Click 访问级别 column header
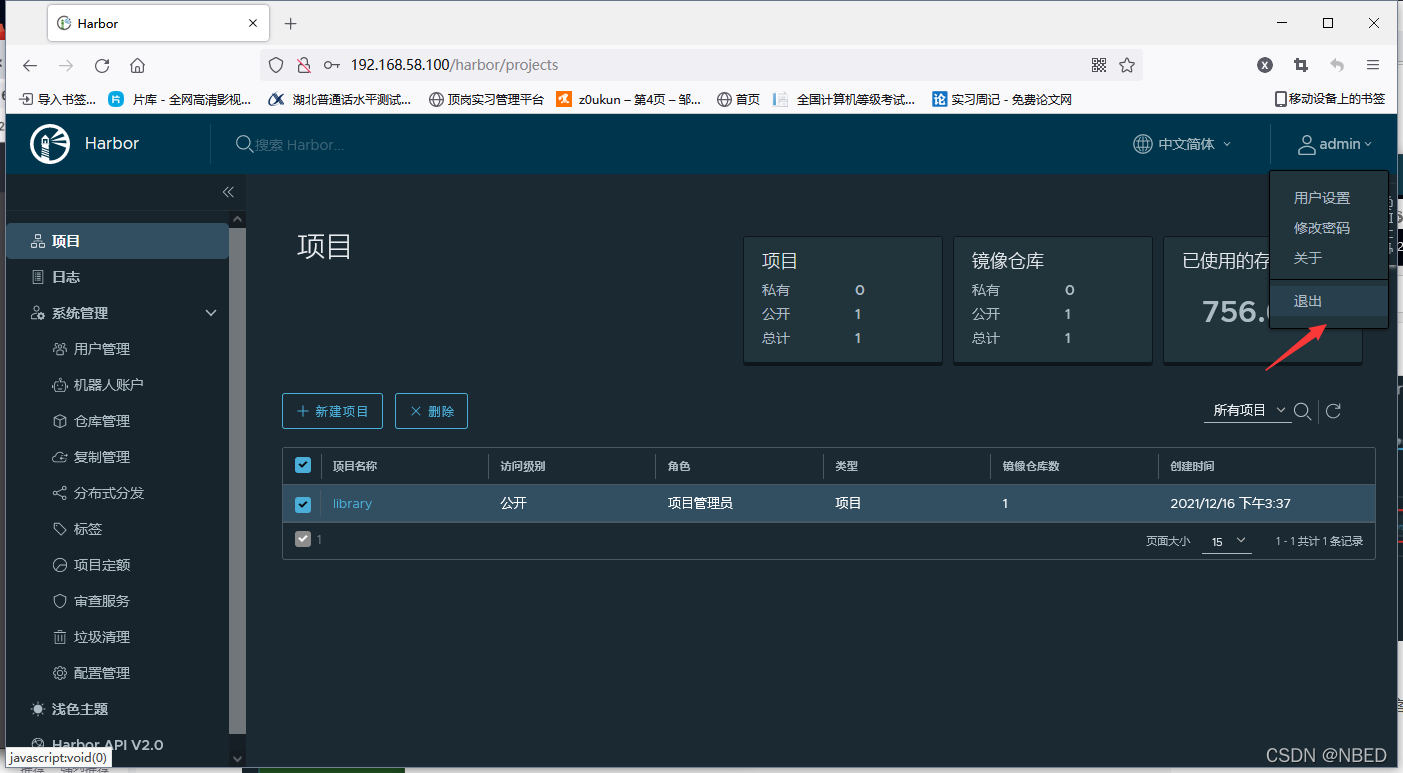 pos(522,466)
